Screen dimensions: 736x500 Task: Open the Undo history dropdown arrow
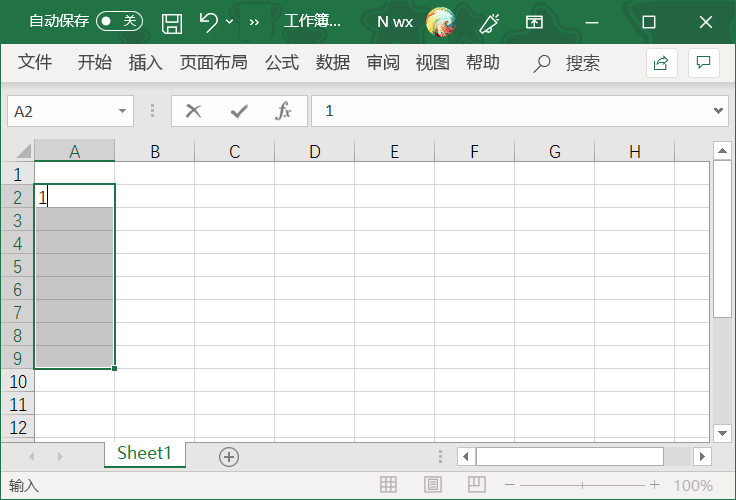click(229, 22)
